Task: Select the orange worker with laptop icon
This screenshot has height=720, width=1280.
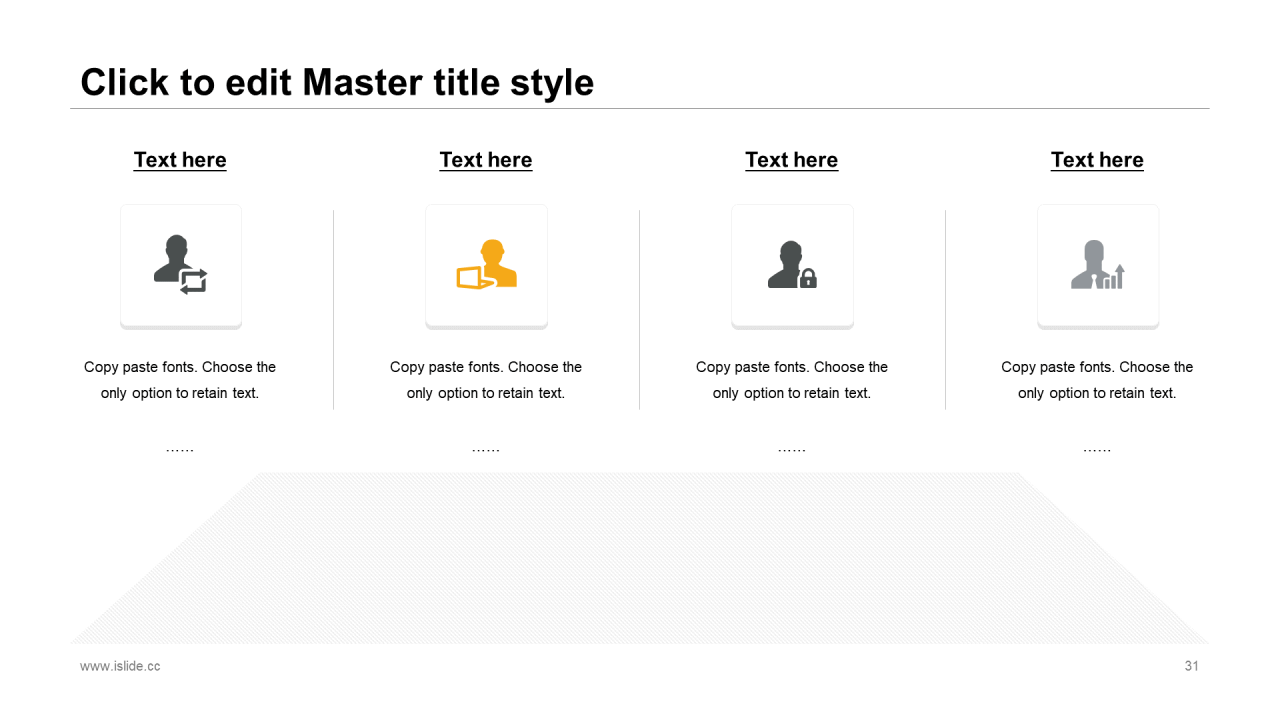Action: tap(486, 265)
